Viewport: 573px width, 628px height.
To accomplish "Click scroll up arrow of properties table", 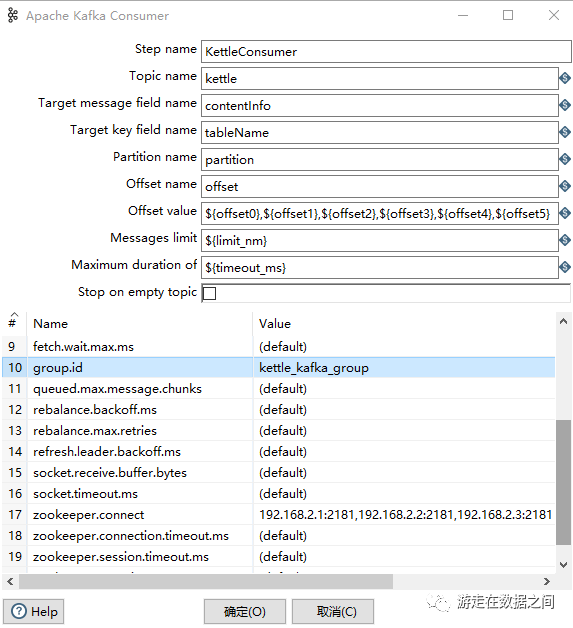I will click(563, 321).
